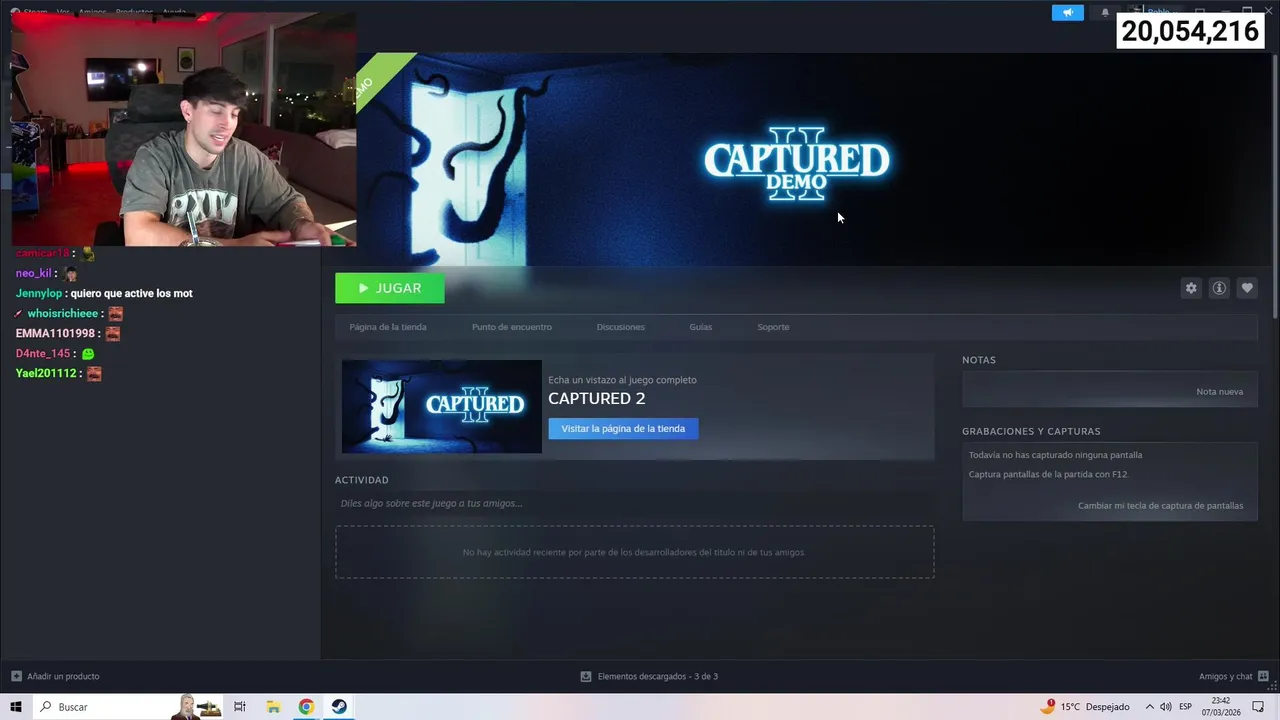
Task: Click the library page vertical scrollbar
Action: point(1275,185)
